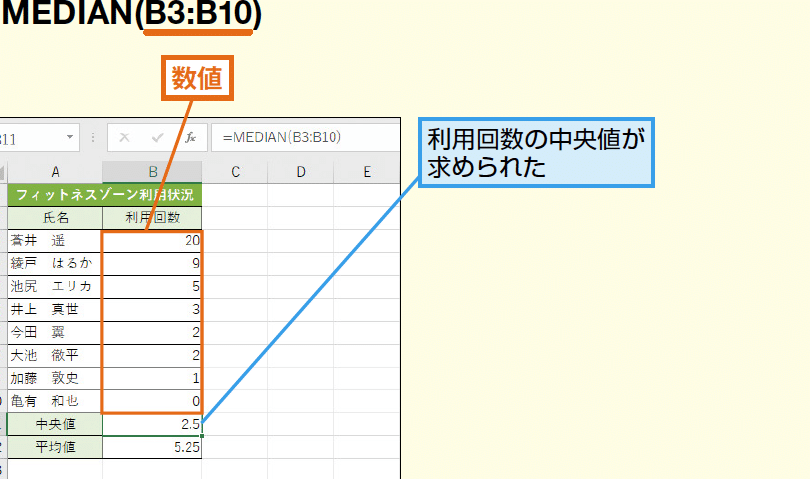Click the average result cell showing 5.25
The width and height of the screenshot is (810, 479).
152,448
